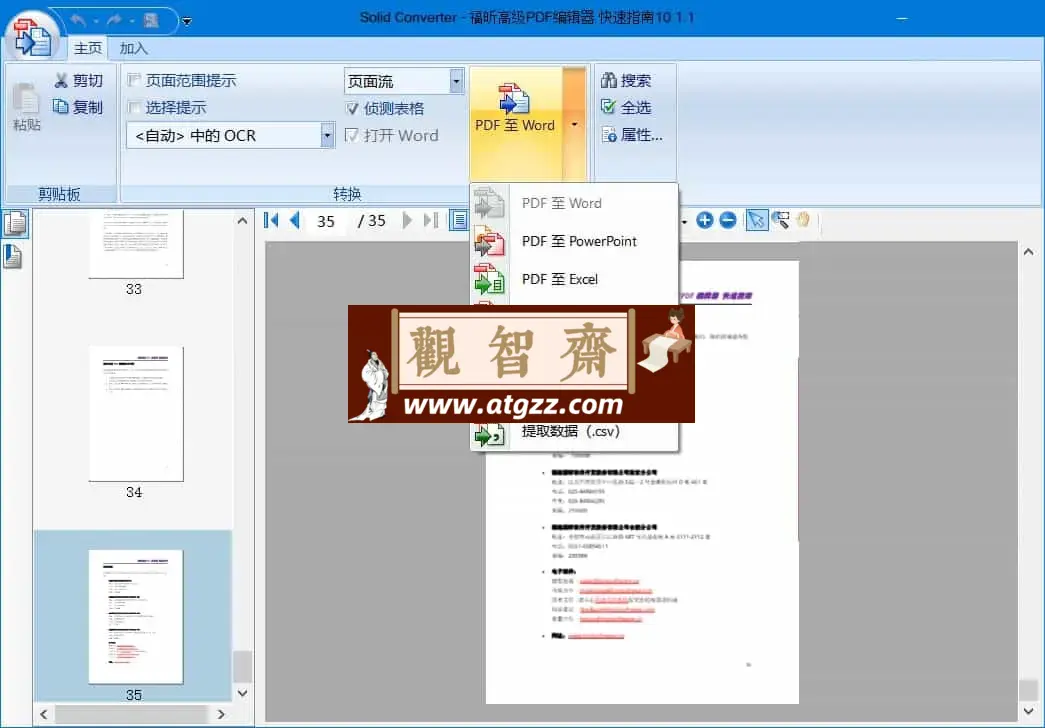This screenshot has height=728, width=1045.
Task: Go to first page arrow
Action: [x=271, y=220]
